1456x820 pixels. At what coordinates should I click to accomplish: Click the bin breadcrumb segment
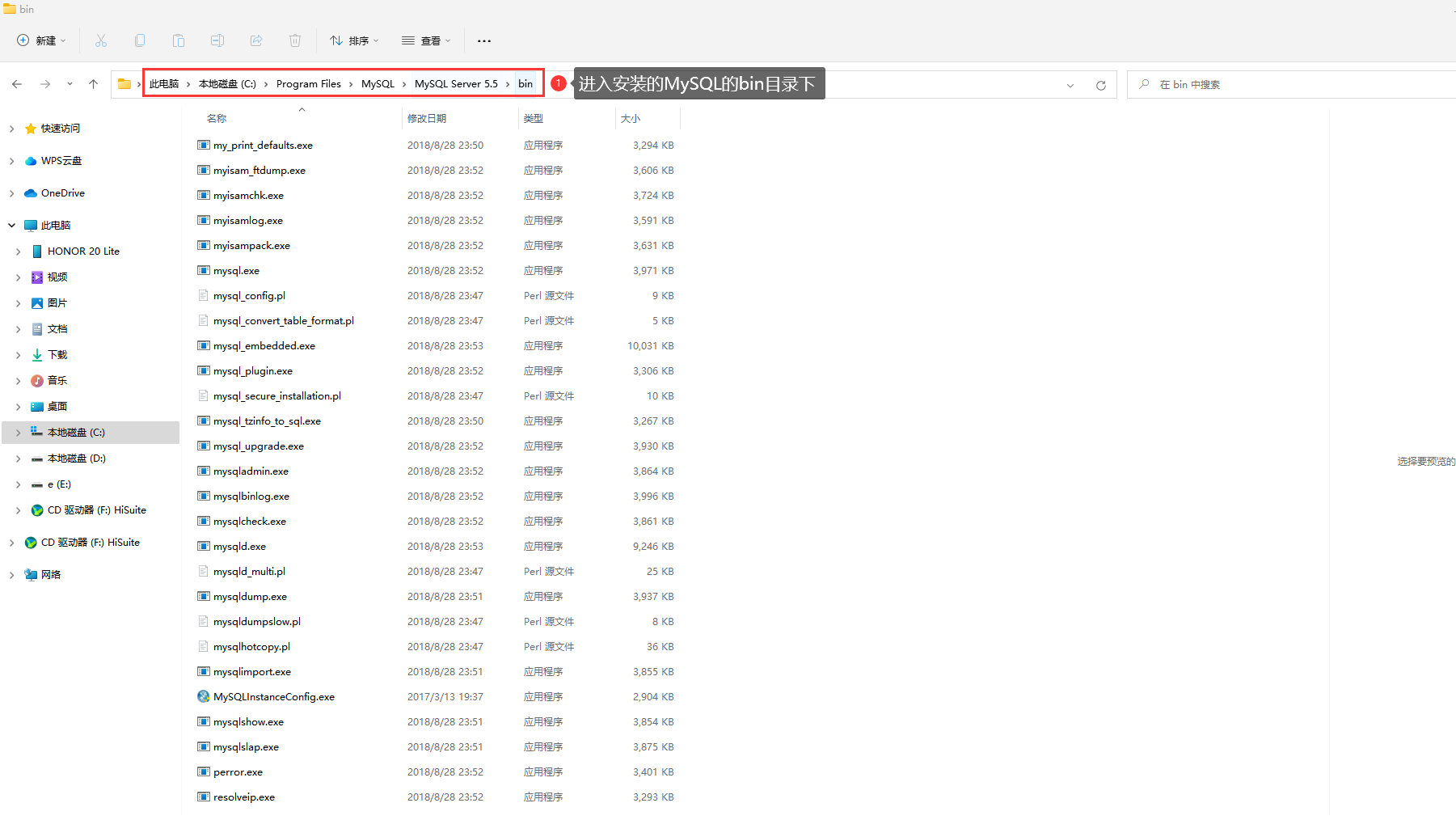click(x=525, y=84)
